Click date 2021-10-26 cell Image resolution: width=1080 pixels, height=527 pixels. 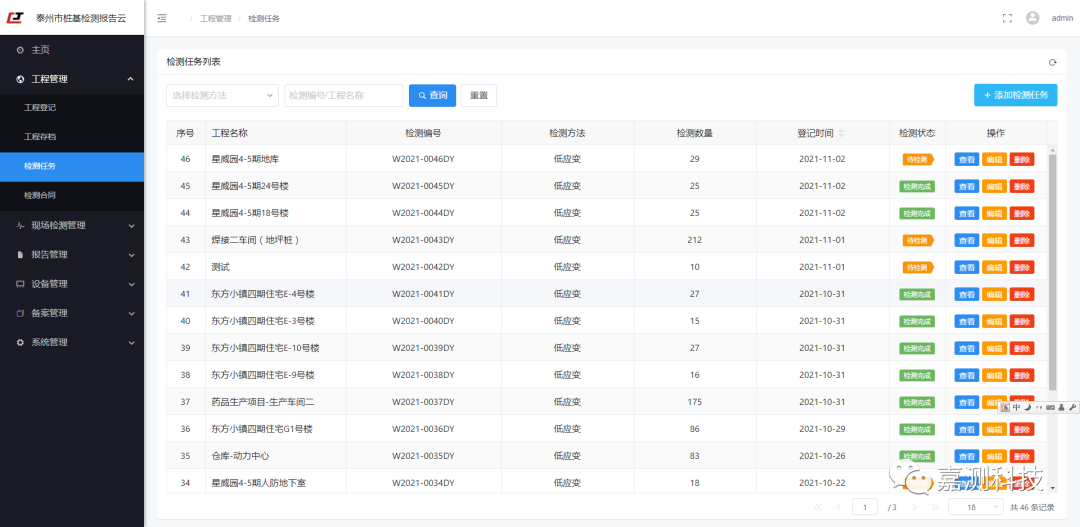(x=822, y=456)
